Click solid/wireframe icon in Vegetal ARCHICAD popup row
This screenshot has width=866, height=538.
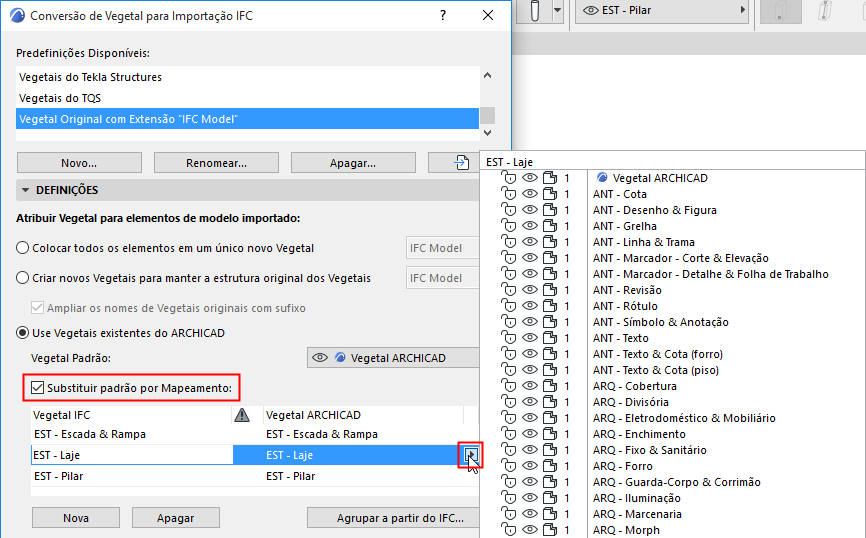(x=550, y=178)
